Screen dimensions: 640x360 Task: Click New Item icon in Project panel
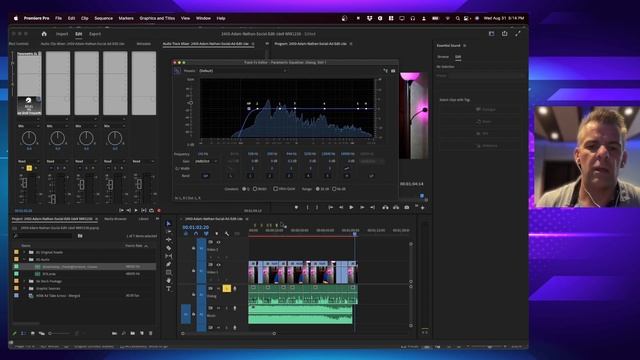(x=142, y=333)
